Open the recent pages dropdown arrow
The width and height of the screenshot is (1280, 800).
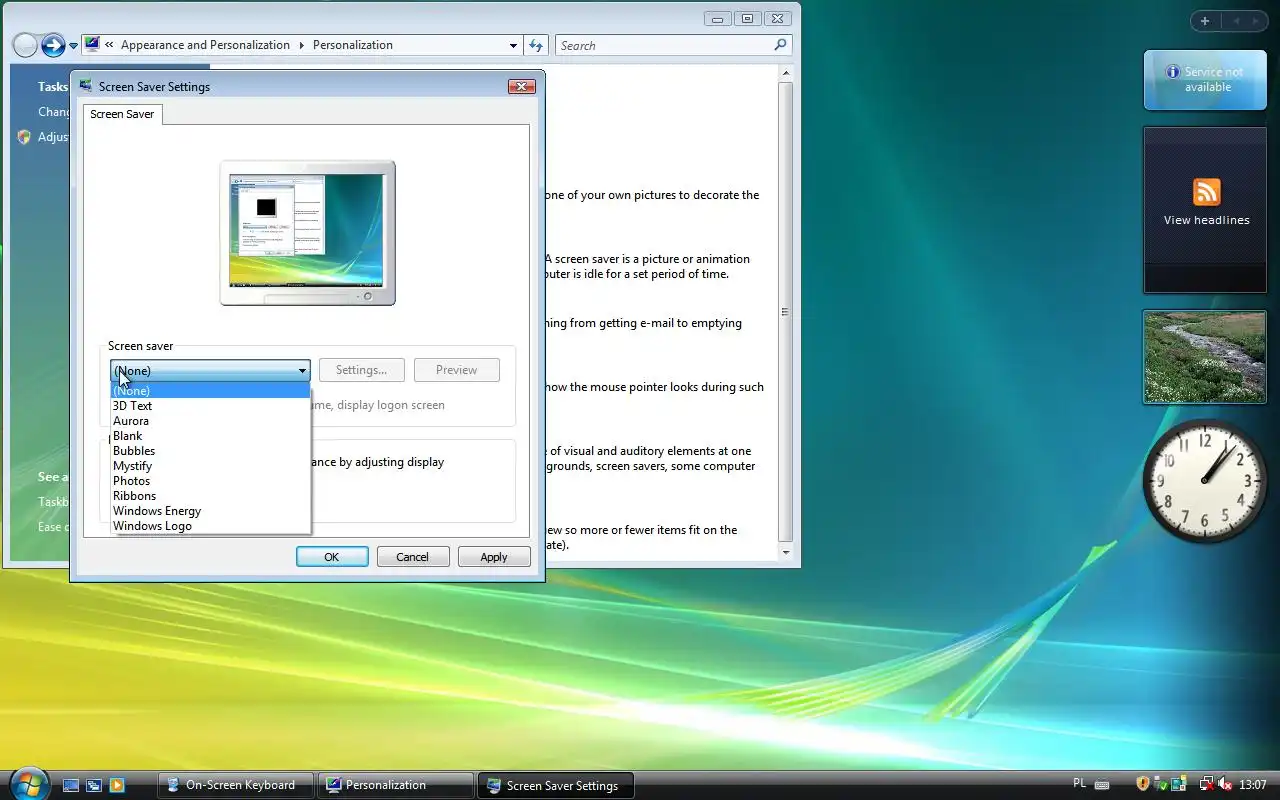point(73,46)
